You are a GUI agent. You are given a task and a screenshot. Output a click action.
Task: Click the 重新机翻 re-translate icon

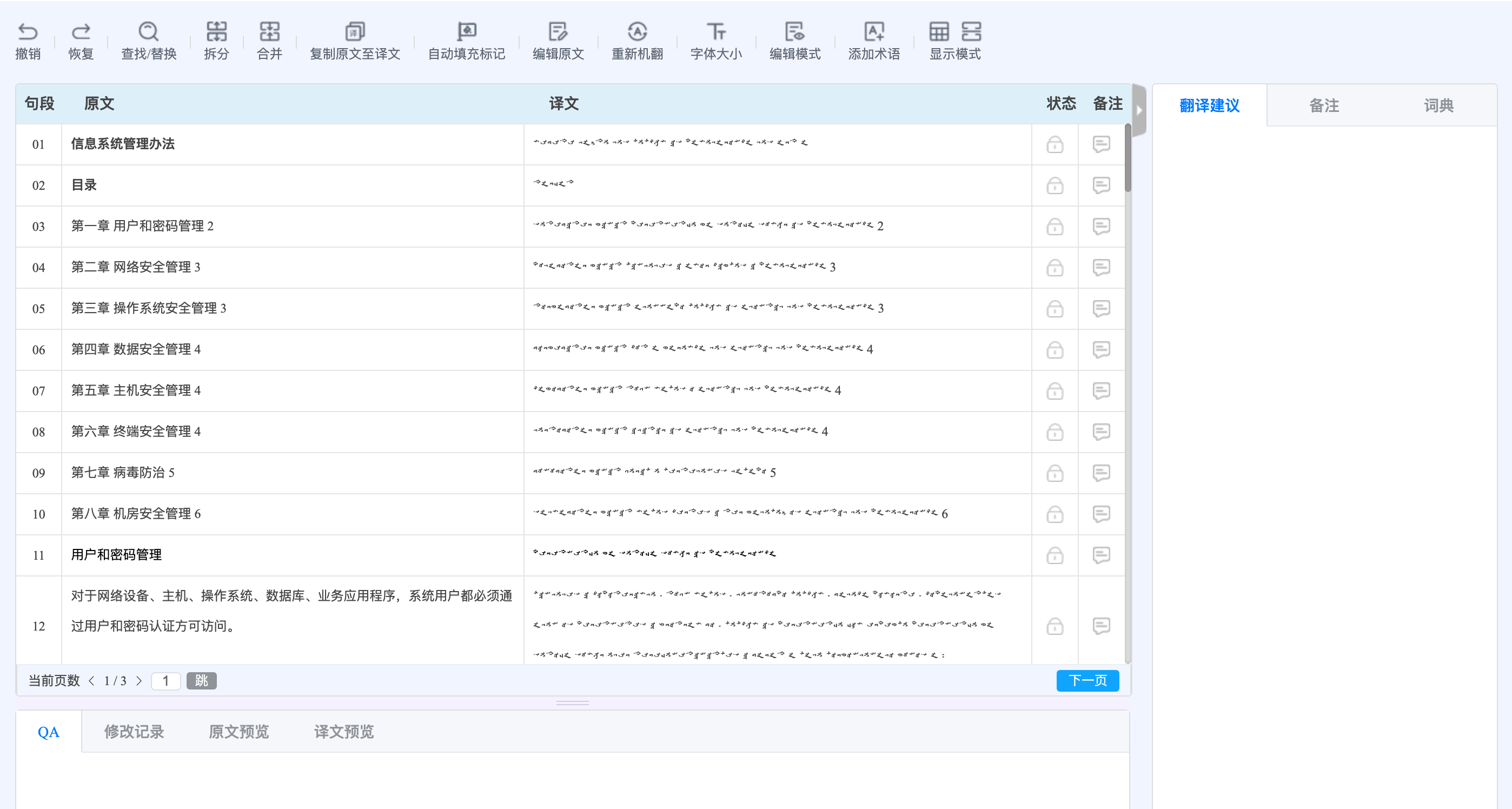pyautogui.click(x=637, y=32)
